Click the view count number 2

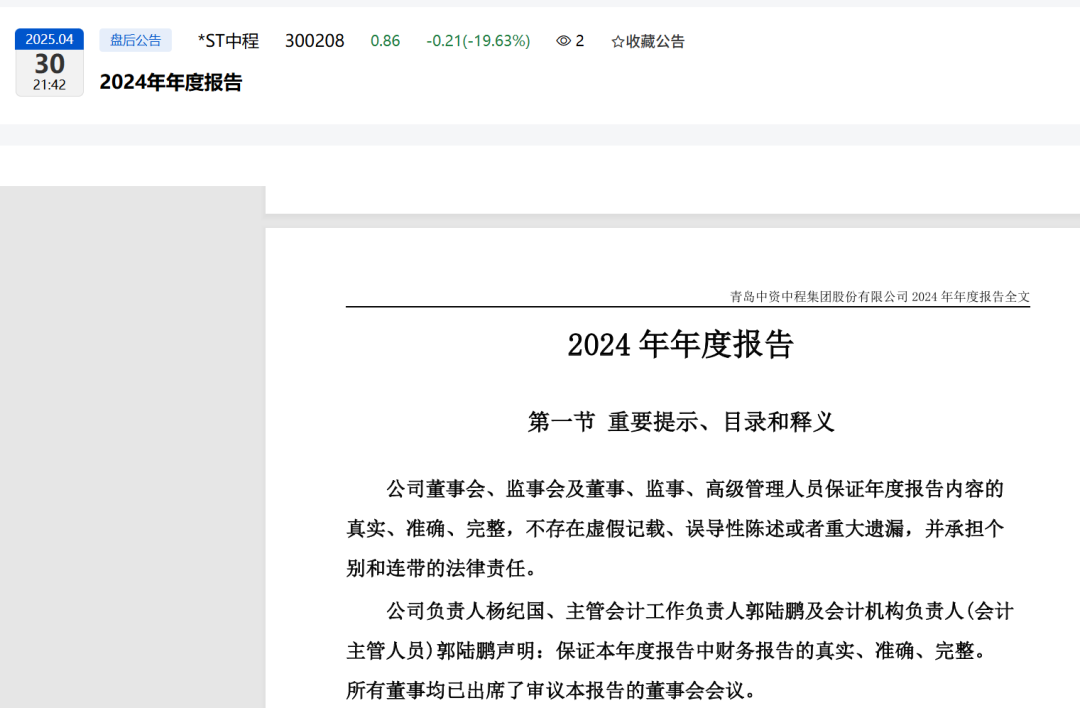pos(580,41)
